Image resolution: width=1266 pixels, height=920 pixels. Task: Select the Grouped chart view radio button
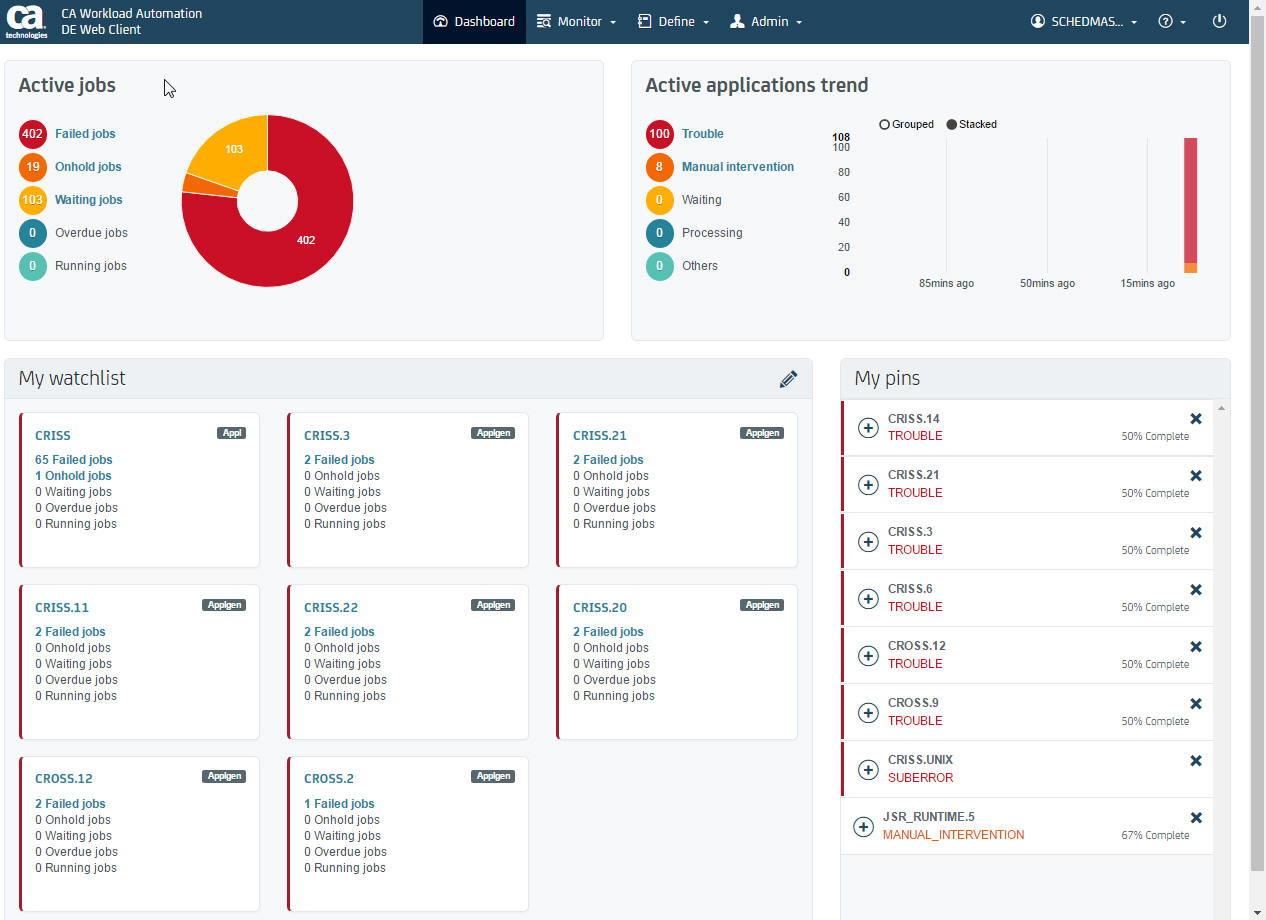coord(884,124)
